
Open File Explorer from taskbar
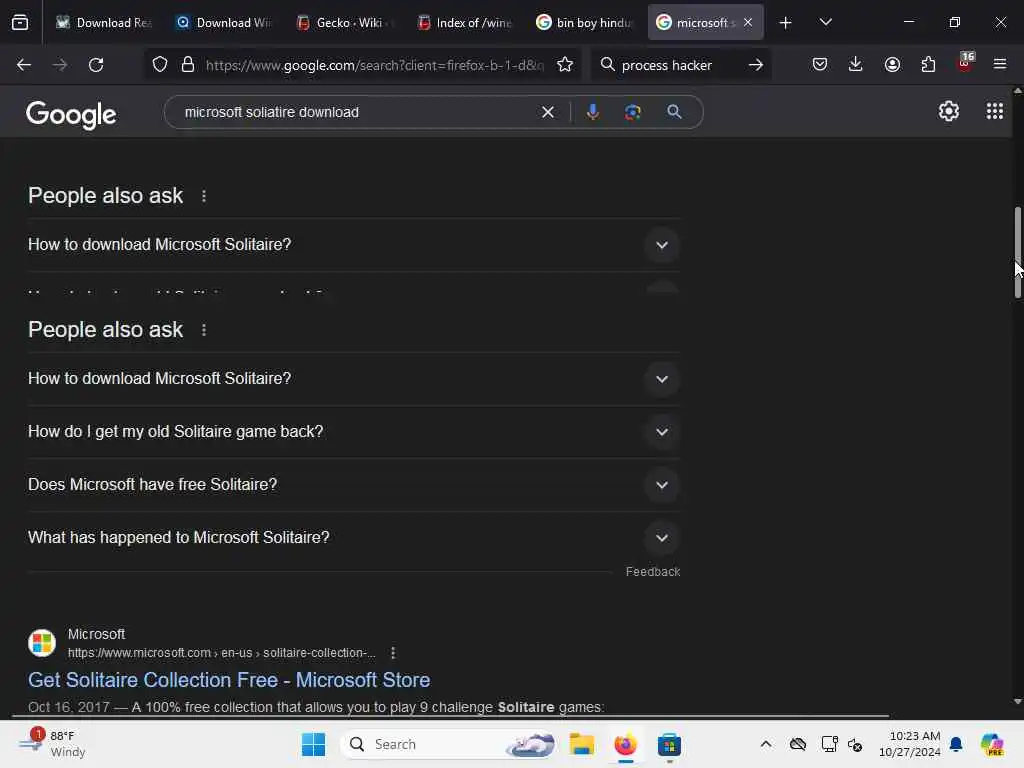pyautogui.click(x=581, y=744)
